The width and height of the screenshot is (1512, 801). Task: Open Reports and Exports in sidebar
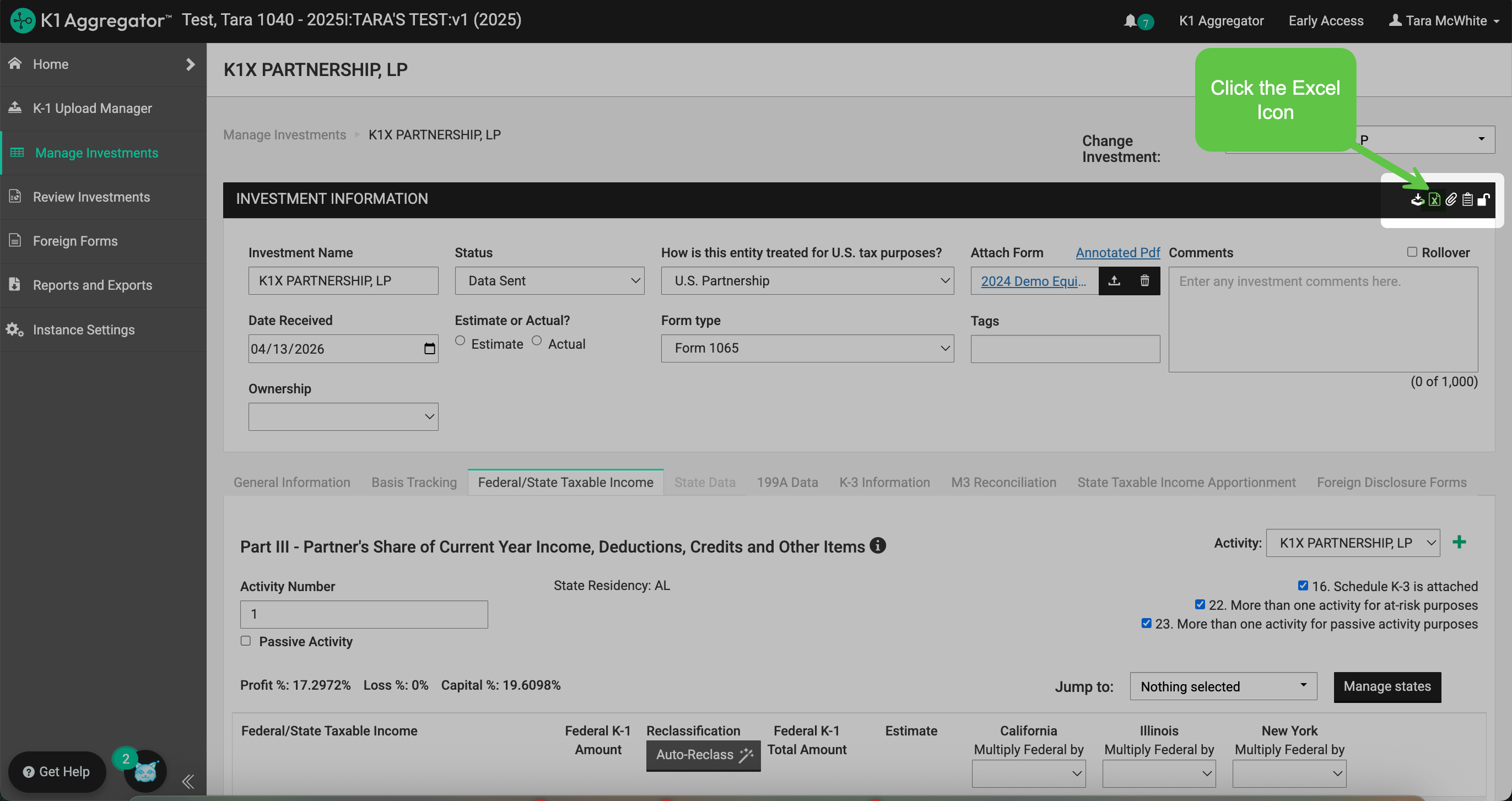click(x=92, y=285)
